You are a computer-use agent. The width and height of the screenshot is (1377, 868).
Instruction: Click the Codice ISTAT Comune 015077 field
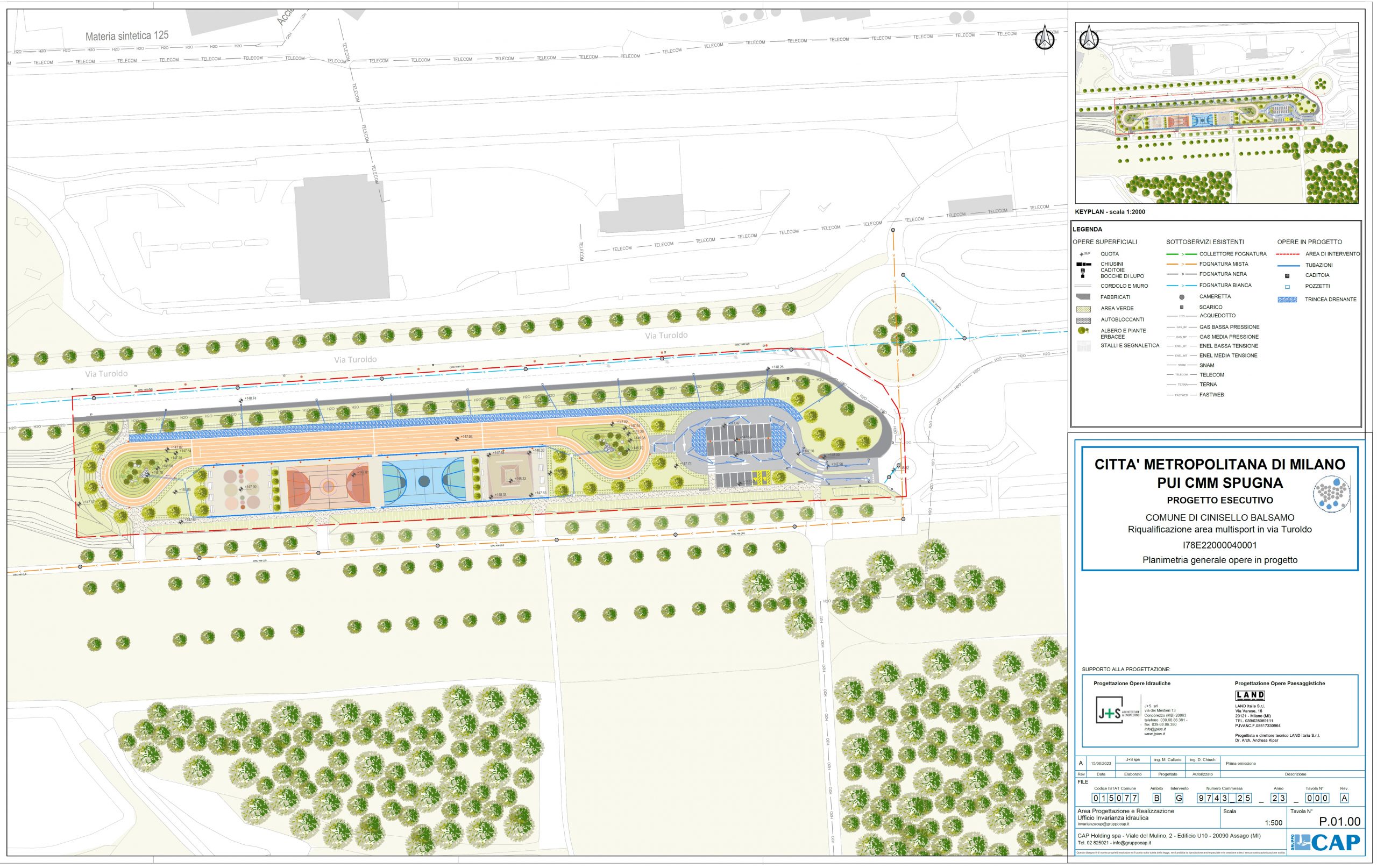(x=1115, y=798)
